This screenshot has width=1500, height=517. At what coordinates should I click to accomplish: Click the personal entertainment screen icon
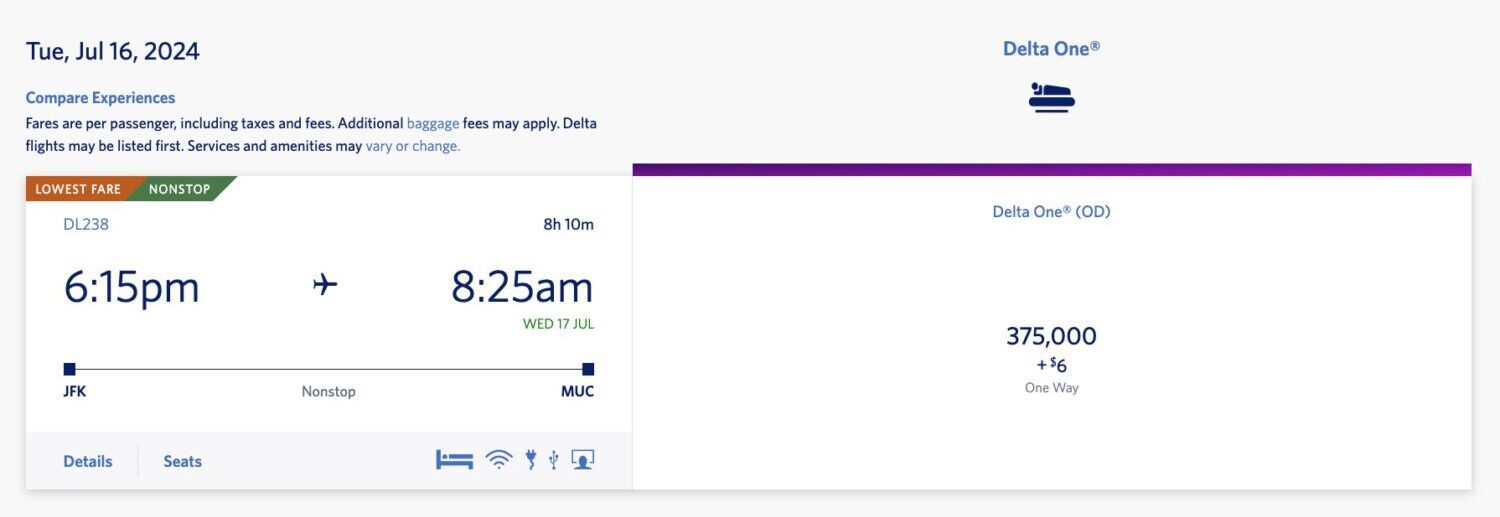[x=583, y=460]
